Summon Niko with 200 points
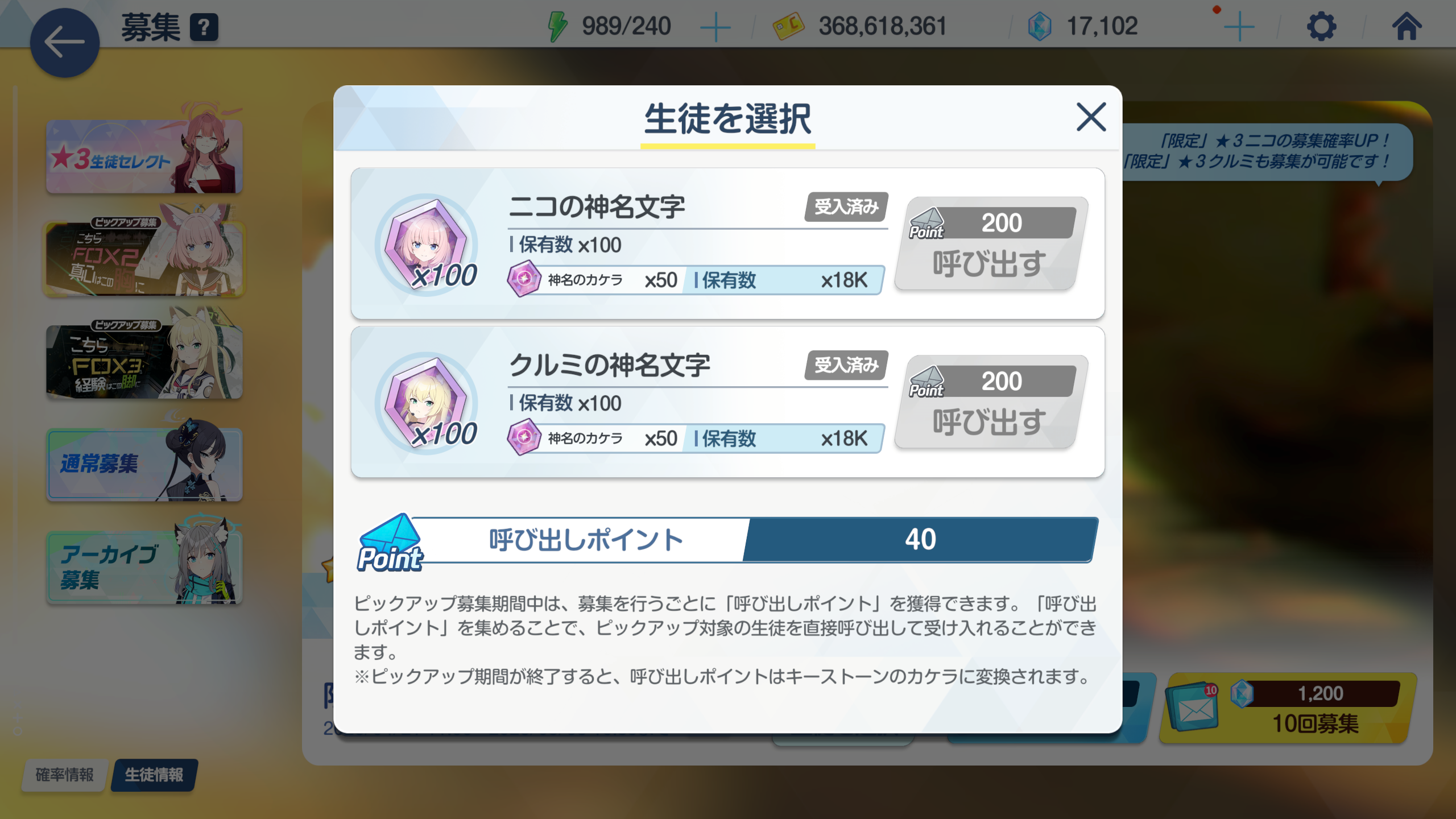The width and height of the screenshot is (1456, 819). tap(990, 244)
